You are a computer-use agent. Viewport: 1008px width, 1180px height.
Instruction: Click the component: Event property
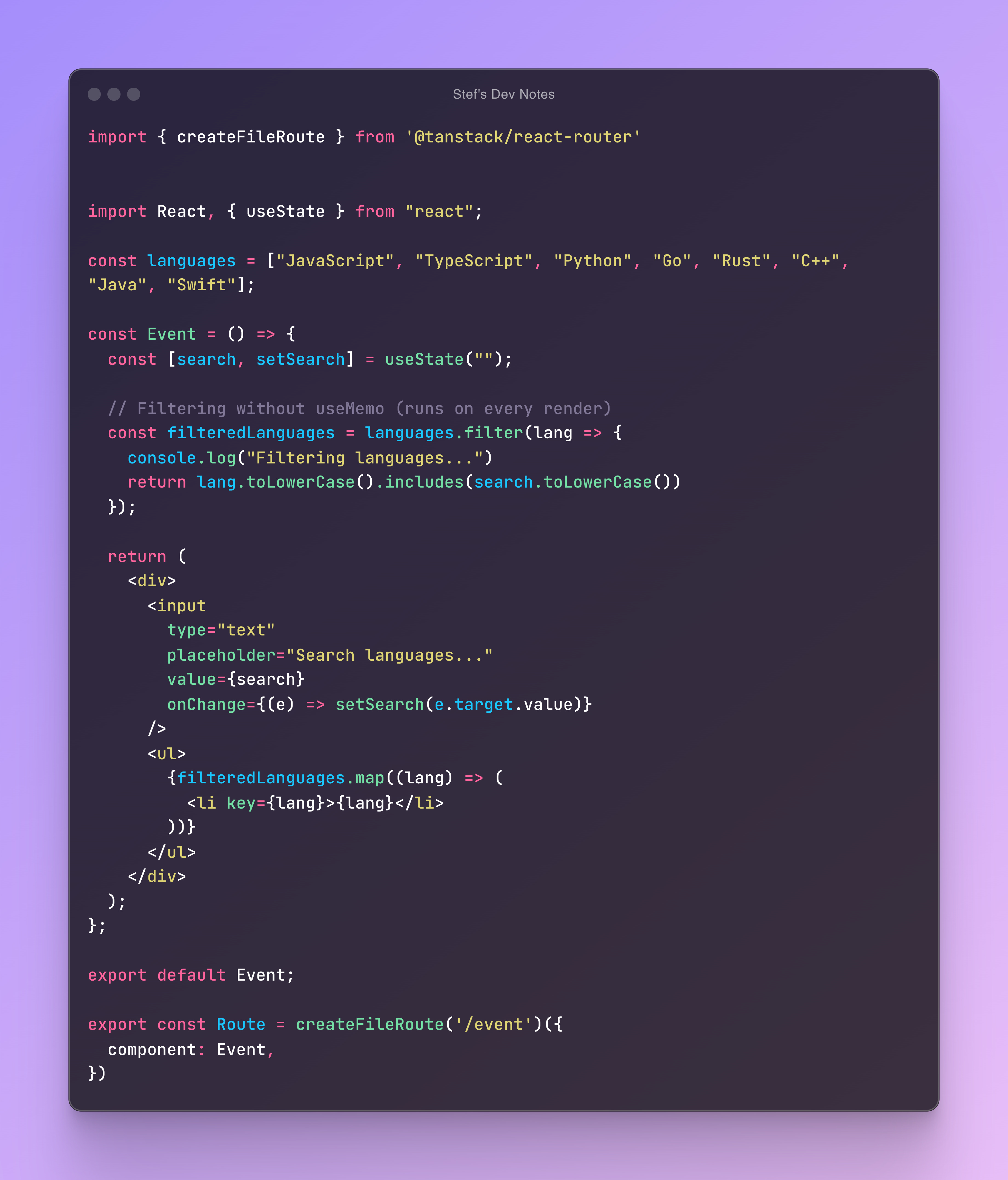point(191,1049)
